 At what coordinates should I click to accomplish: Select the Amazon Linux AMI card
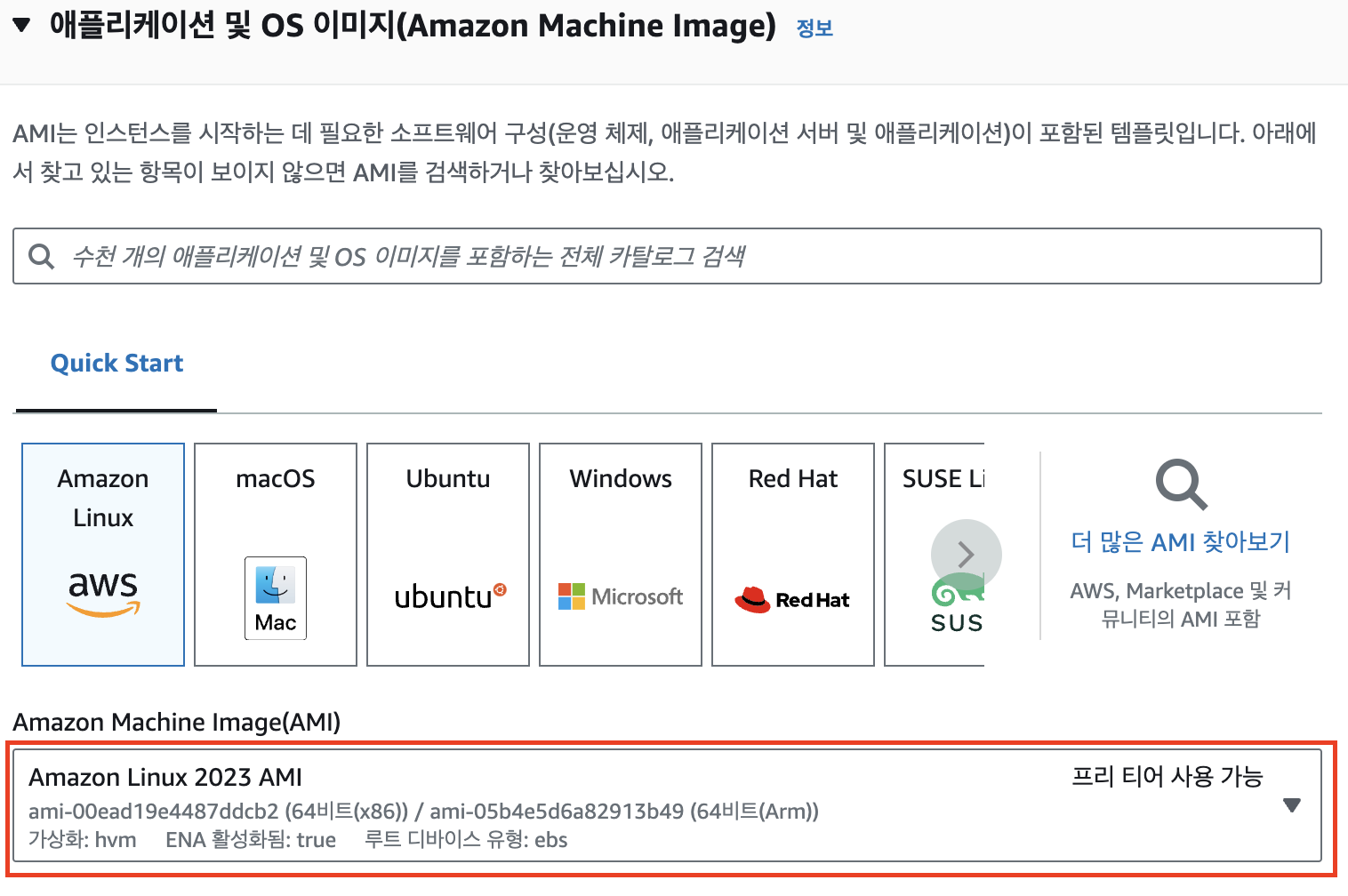pos(103,555)
